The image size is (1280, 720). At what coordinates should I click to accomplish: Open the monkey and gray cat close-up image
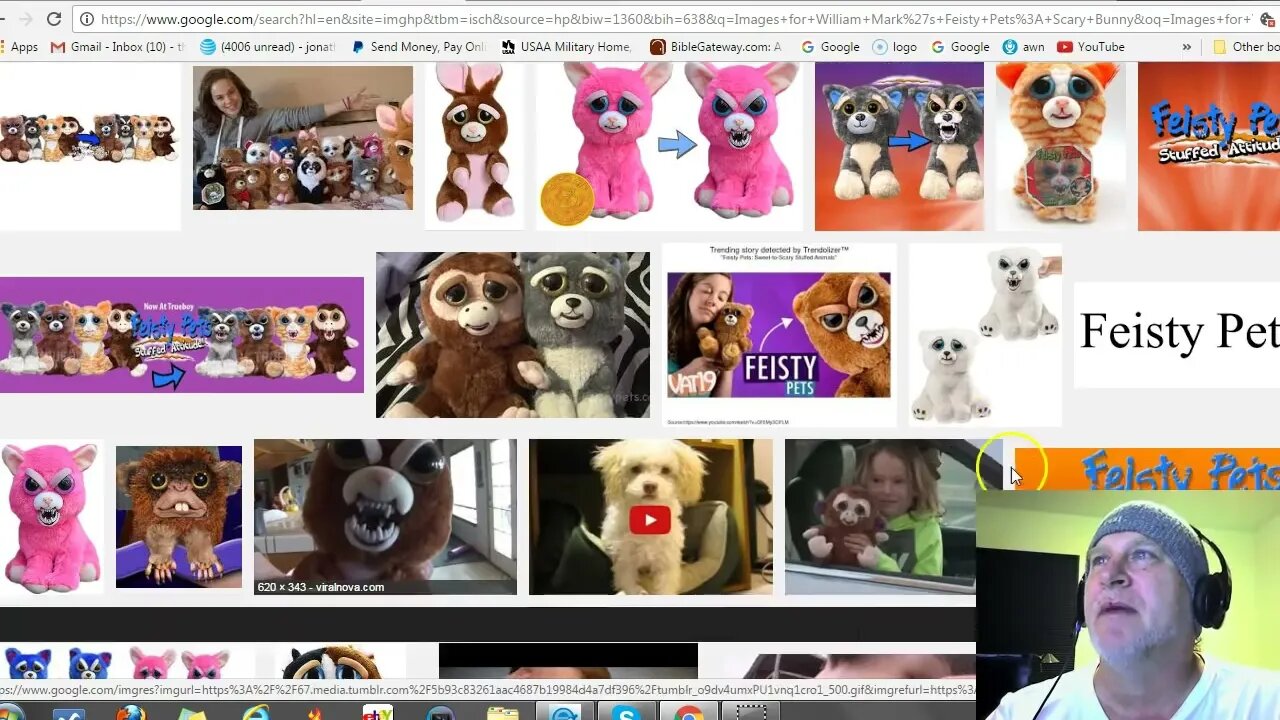(x=513, y=335)
